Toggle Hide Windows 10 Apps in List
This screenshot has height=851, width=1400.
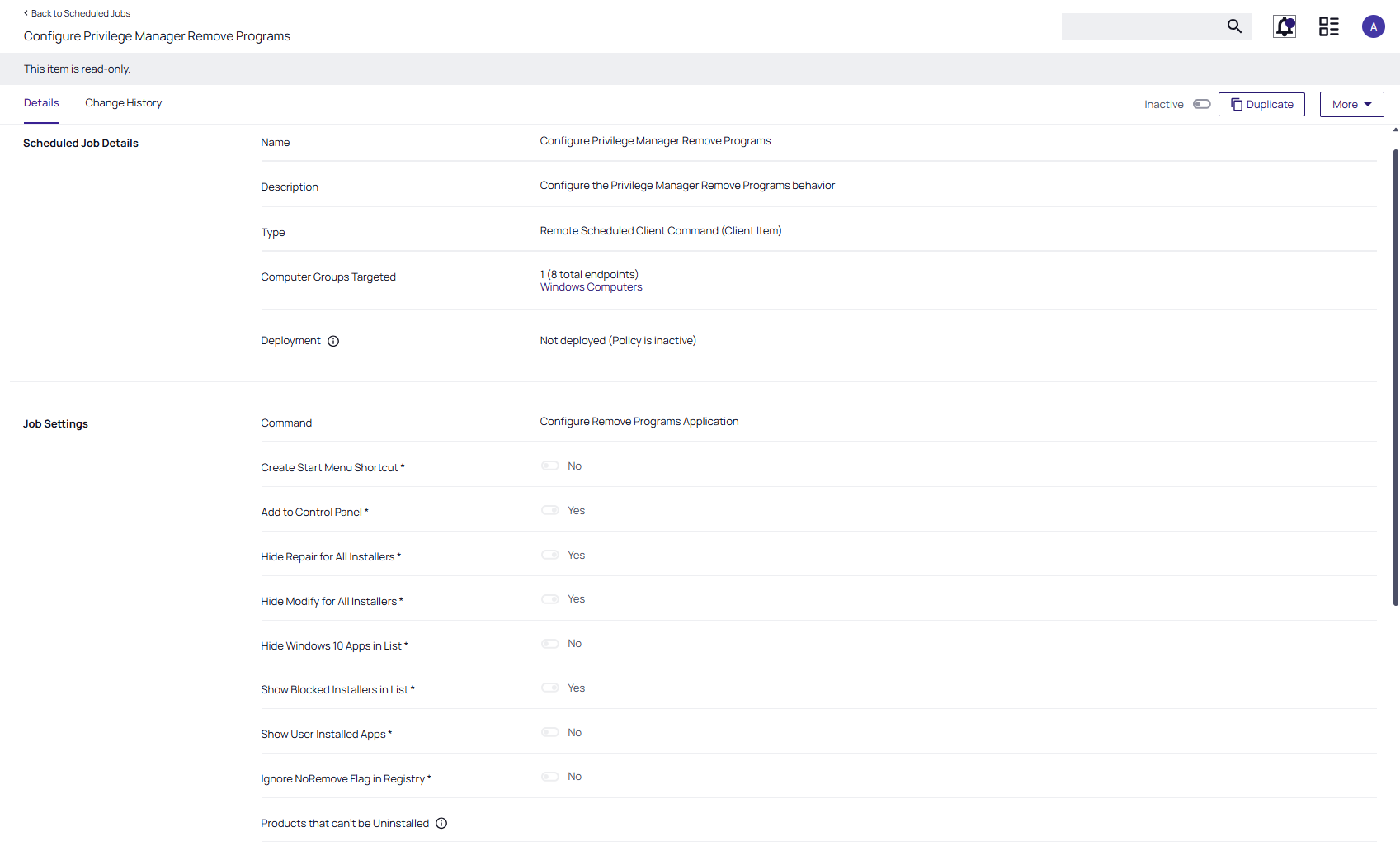pos(550,644)
